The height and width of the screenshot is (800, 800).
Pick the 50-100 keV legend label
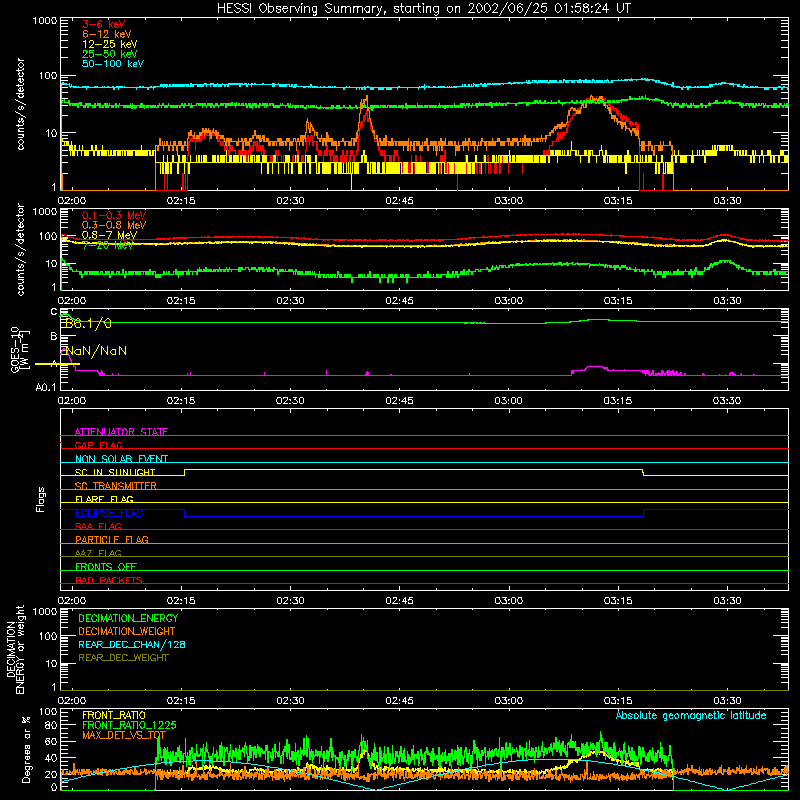[x=113, y=64]
